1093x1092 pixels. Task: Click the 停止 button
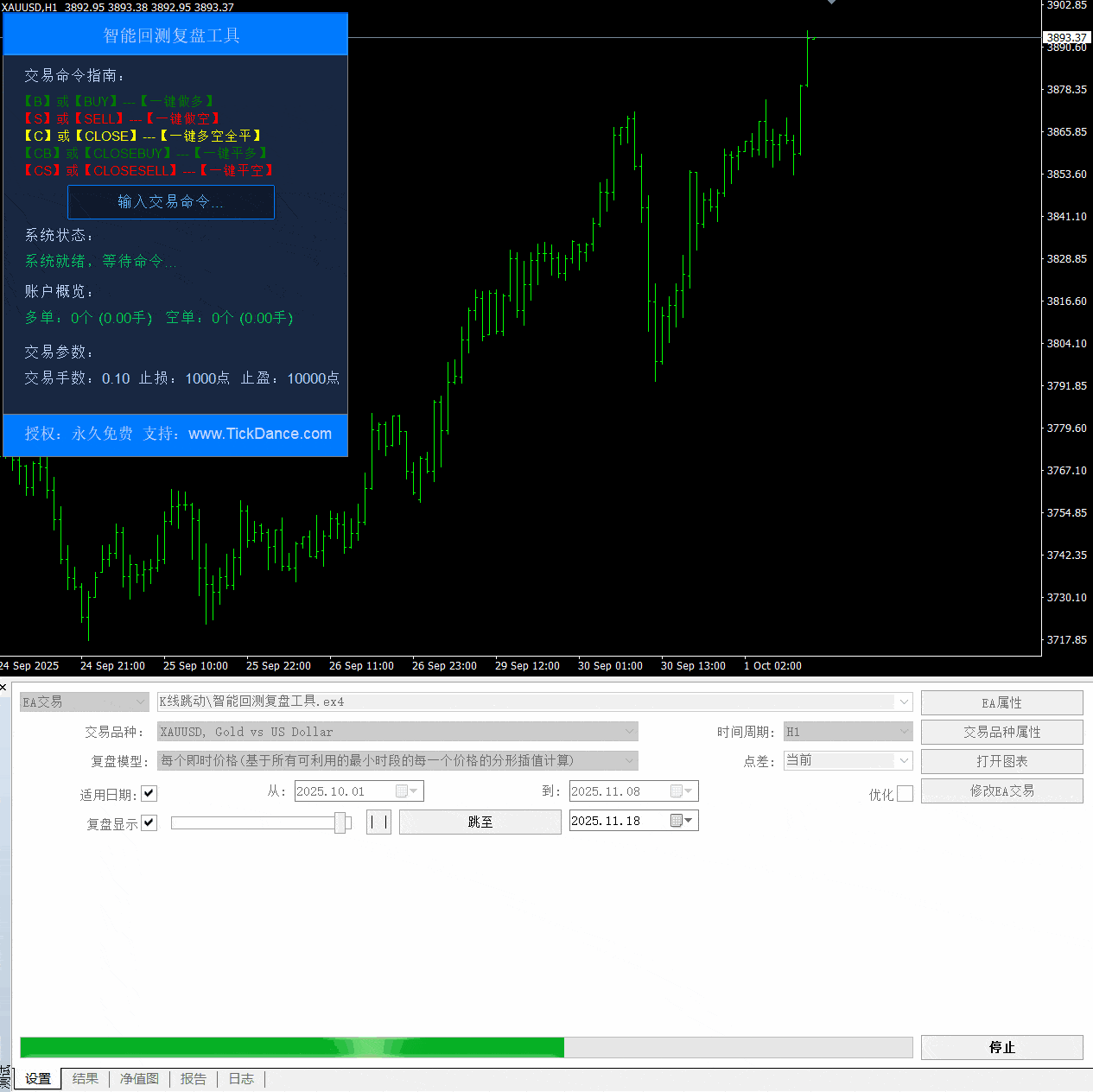pyautogui.click(x=1001, y=1047)
